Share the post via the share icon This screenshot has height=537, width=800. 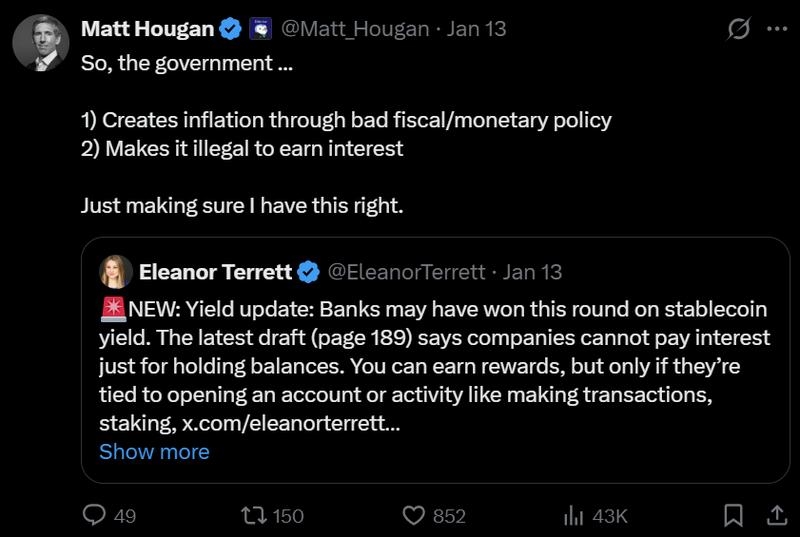click(775, 515)
